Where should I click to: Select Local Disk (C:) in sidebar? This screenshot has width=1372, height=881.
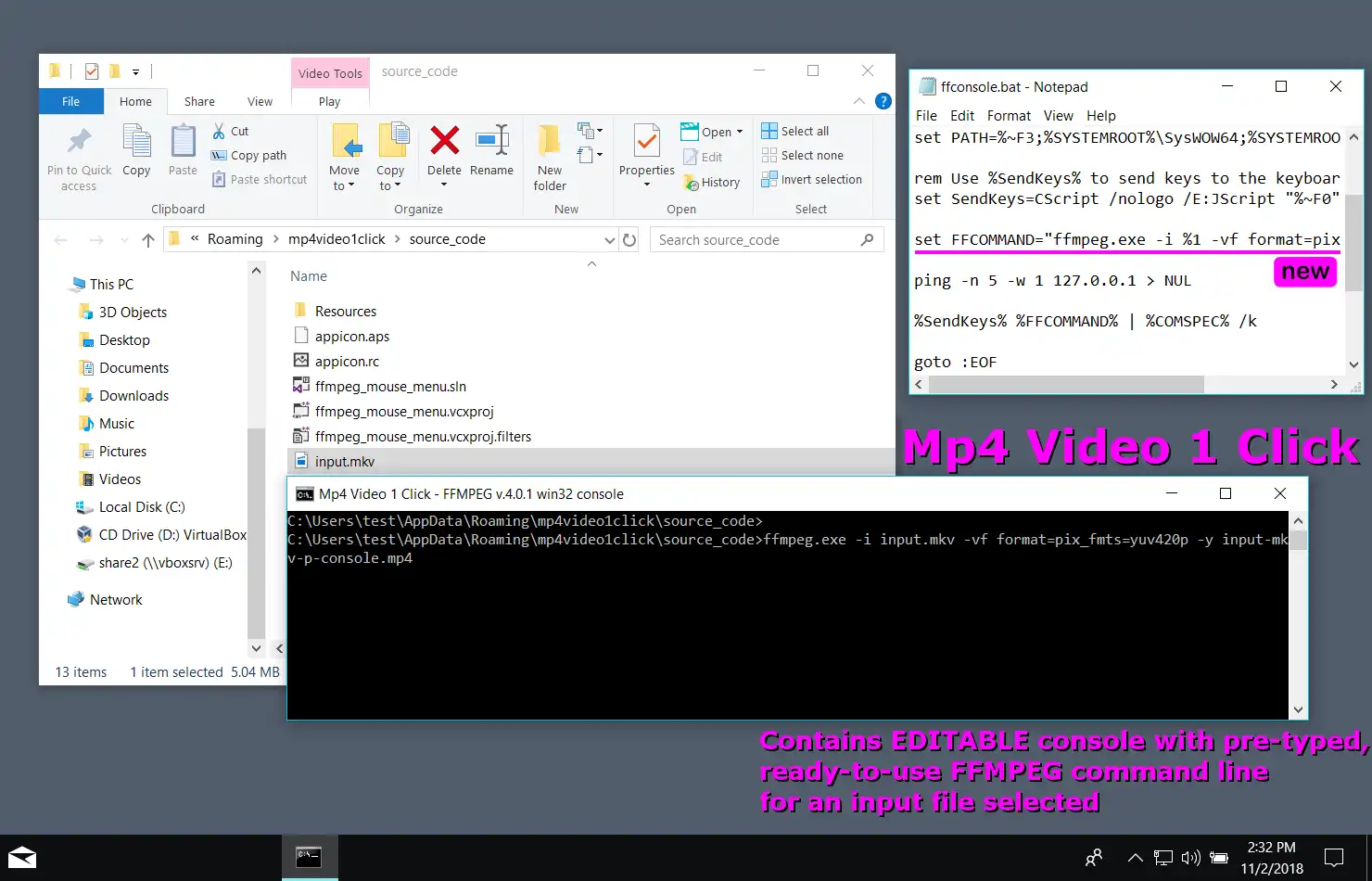tap(142, 507)
